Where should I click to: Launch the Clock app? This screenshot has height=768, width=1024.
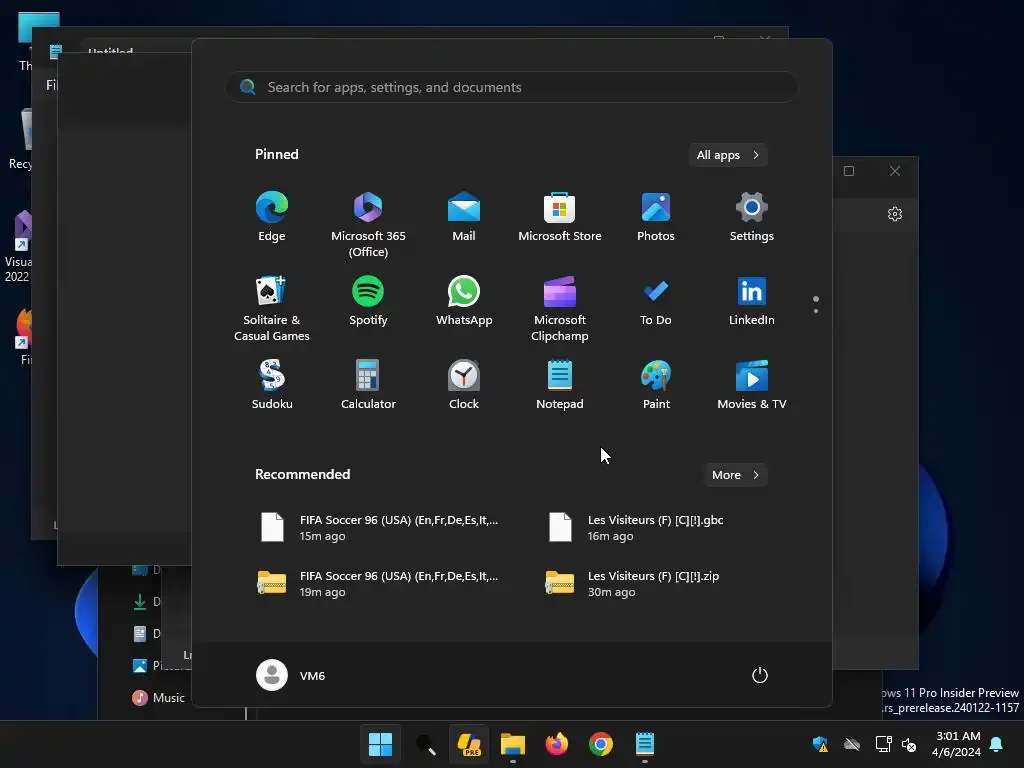pyautogui.click(x=464, y=385)
